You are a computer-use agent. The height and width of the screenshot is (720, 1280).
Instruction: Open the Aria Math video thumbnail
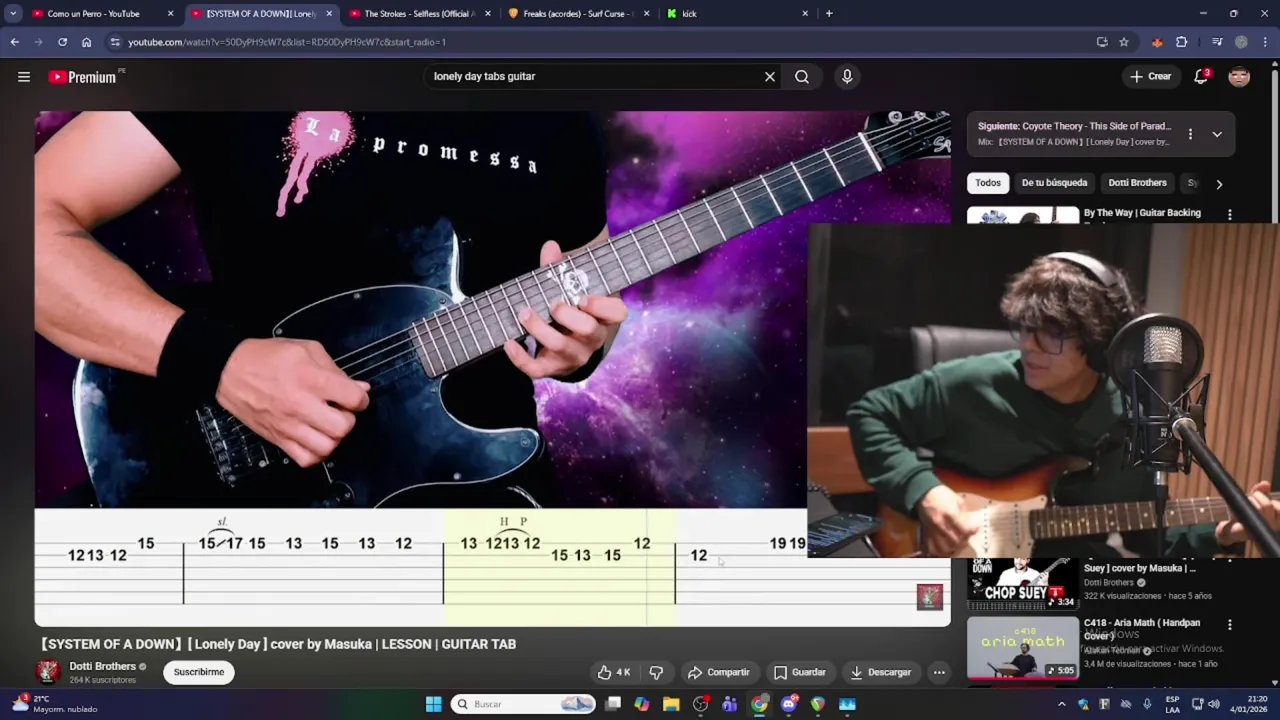pos(1022,647)
